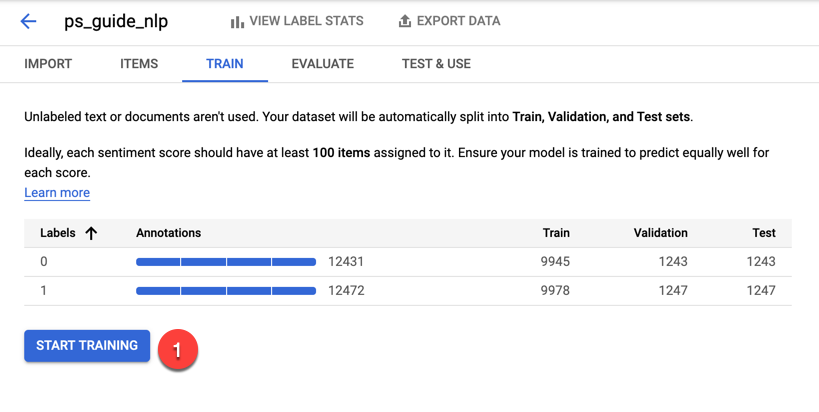Switch to the Import tab
Viewport: 819px width, 412px height.
48,64
